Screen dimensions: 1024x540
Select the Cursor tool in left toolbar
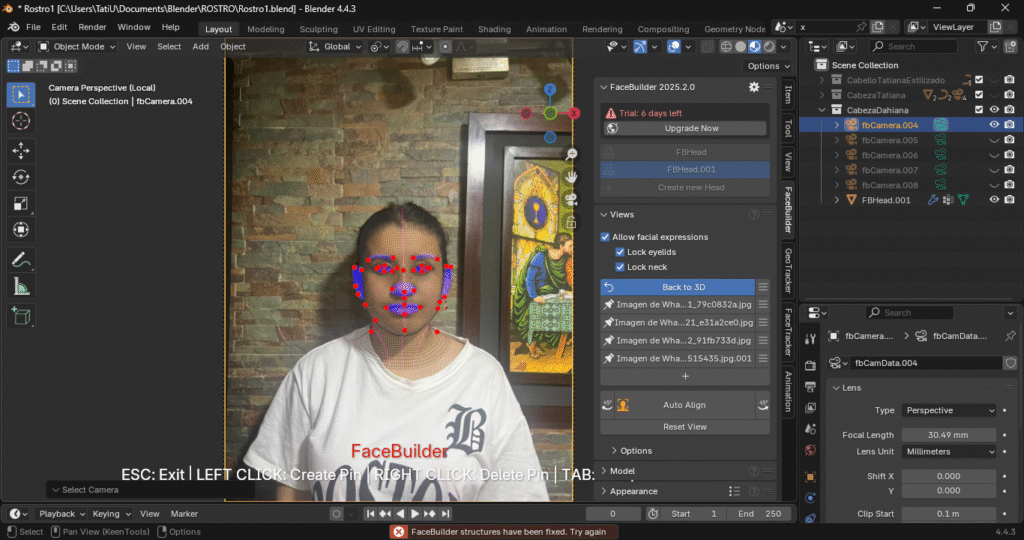point(21,121)
